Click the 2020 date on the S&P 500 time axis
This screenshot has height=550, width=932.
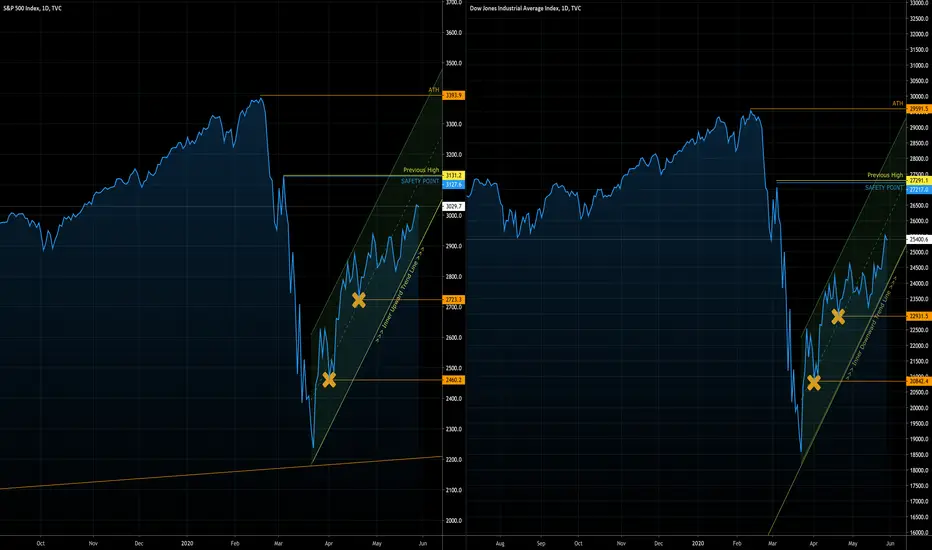pyautogui.click(x=187, y=543)
